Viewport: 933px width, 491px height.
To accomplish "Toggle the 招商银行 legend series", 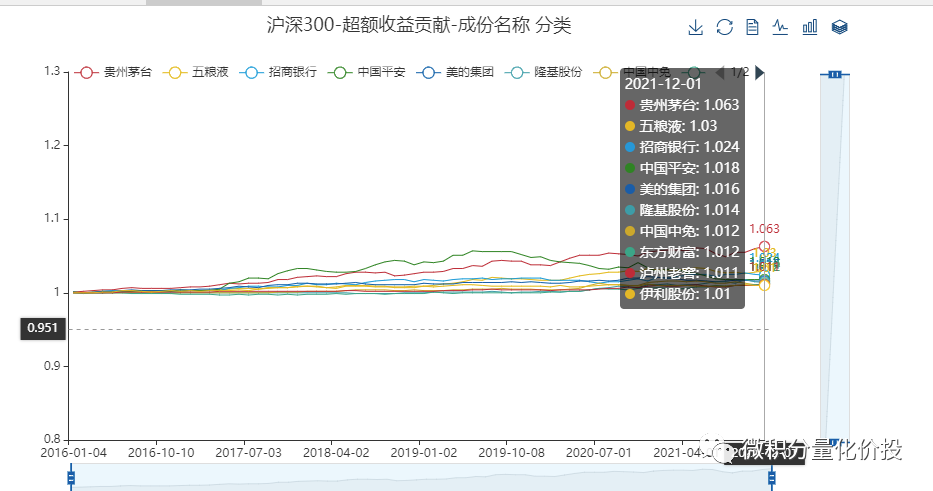I will 279,73.
